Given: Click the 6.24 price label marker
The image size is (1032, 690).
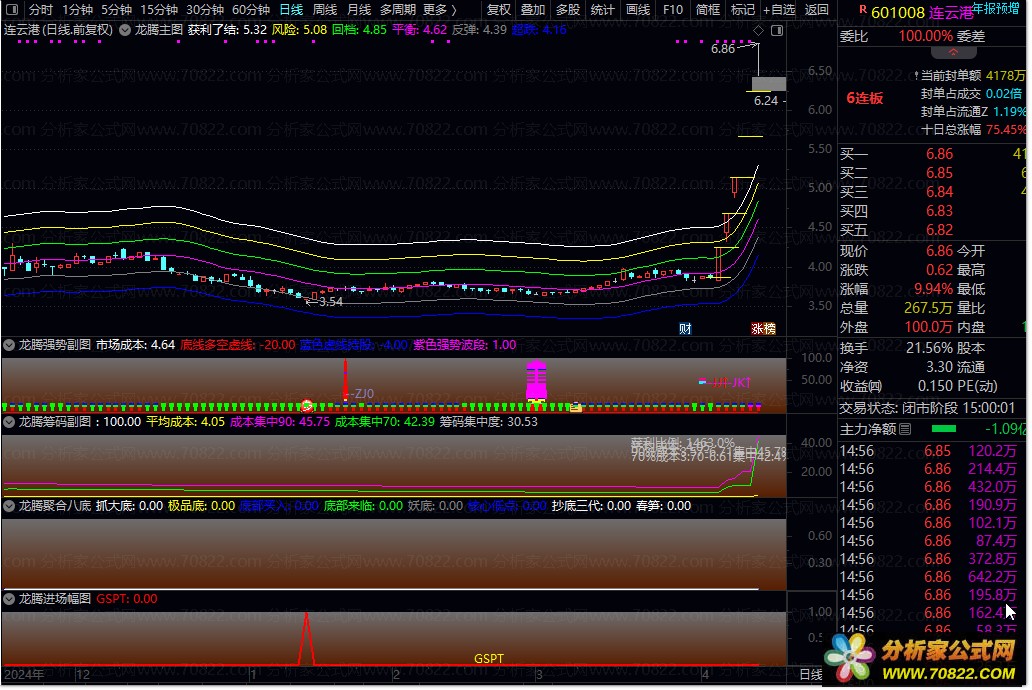Looking at the screenshot, I should coord(765,101).
